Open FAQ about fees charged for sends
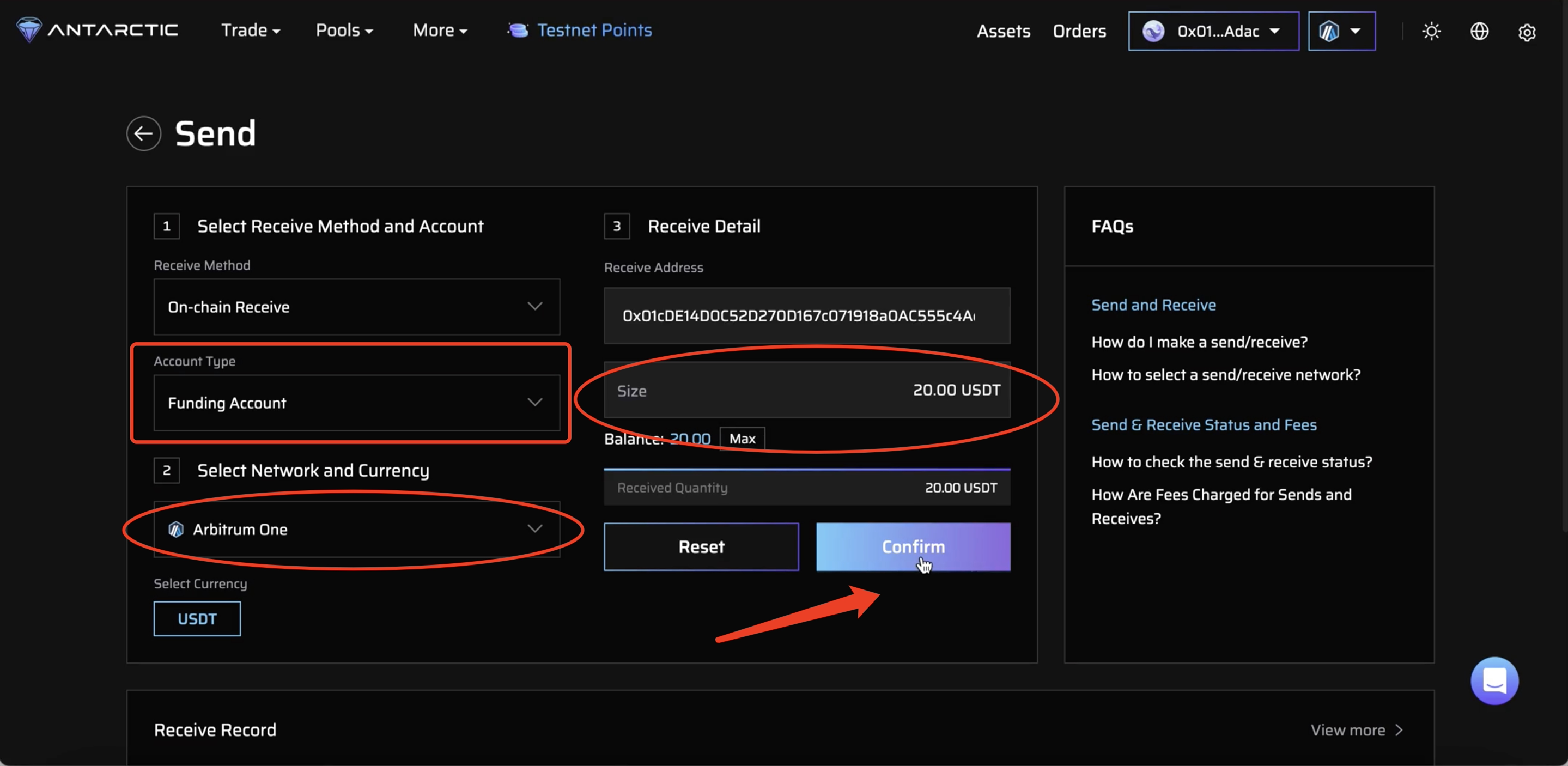This screenshot has height=766, width=1568. (x=1221, y=506)
